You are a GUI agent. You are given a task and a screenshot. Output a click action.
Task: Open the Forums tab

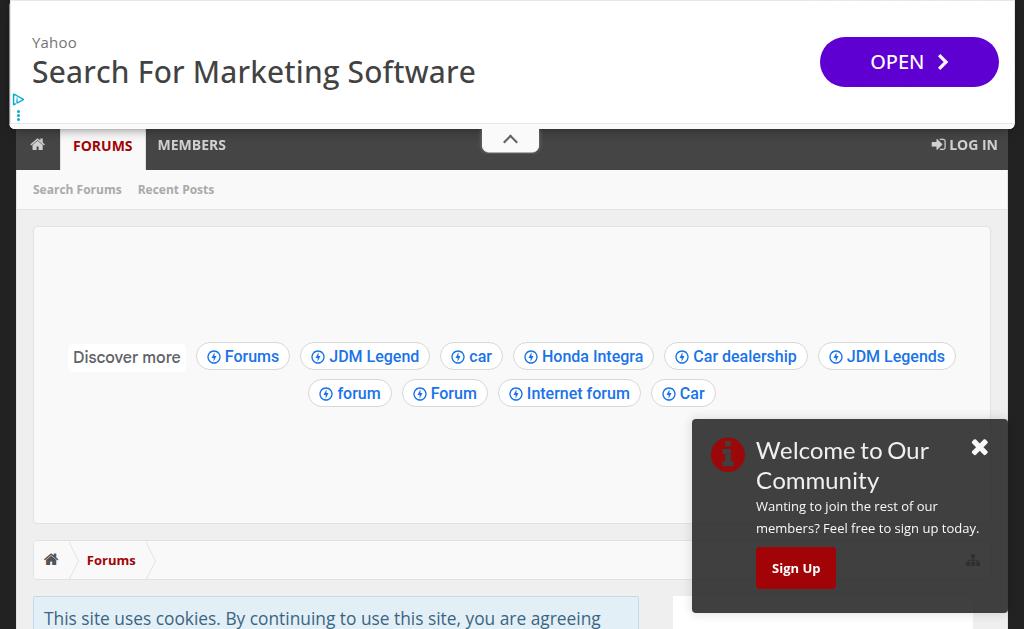(102, 146)
